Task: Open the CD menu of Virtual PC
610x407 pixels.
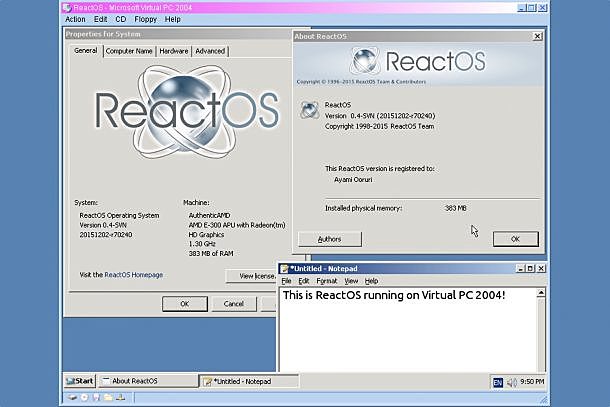Action: tap(121, 19)
